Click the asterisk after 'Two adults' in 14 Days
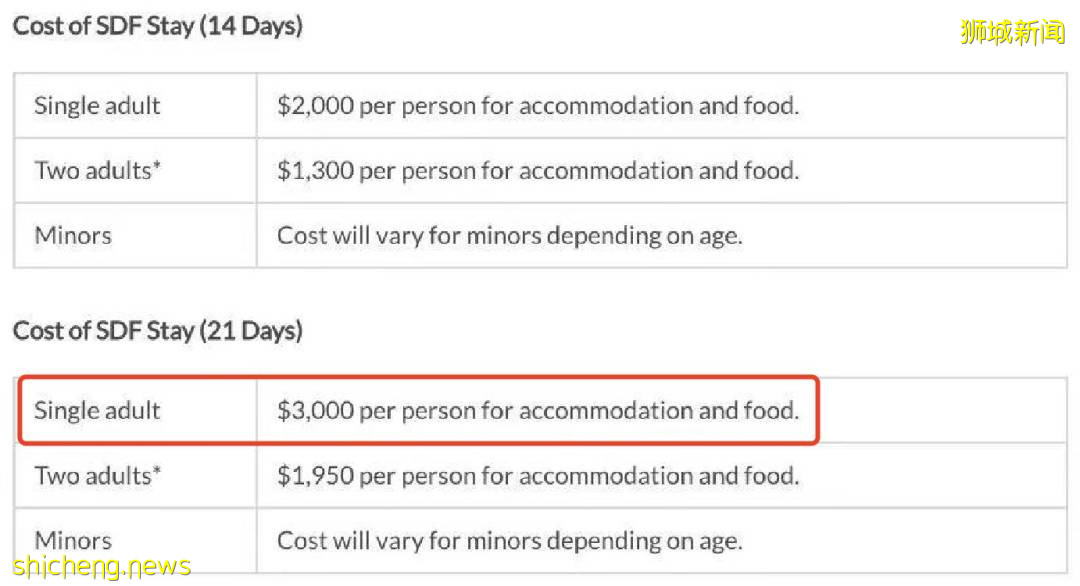Viewport: 1080px width, 586px height. 156,165
